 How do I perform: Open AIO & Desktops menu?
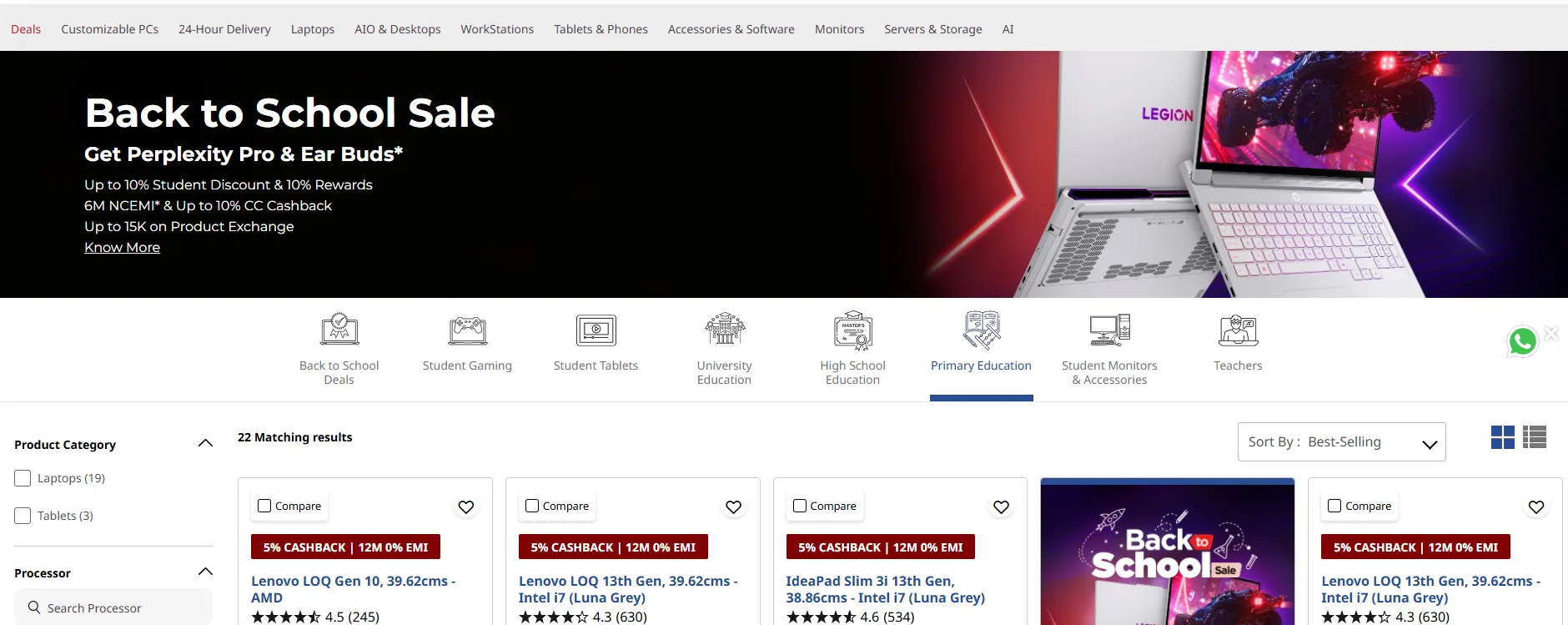(398, 29)
